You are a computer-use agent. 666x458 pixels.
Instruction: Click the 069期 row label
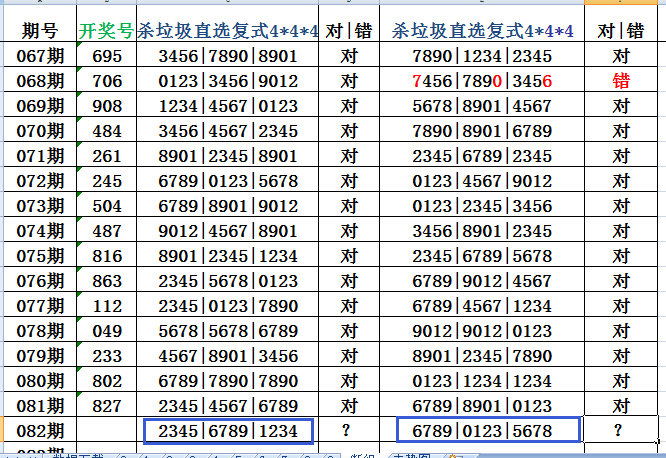pos(40,106)
